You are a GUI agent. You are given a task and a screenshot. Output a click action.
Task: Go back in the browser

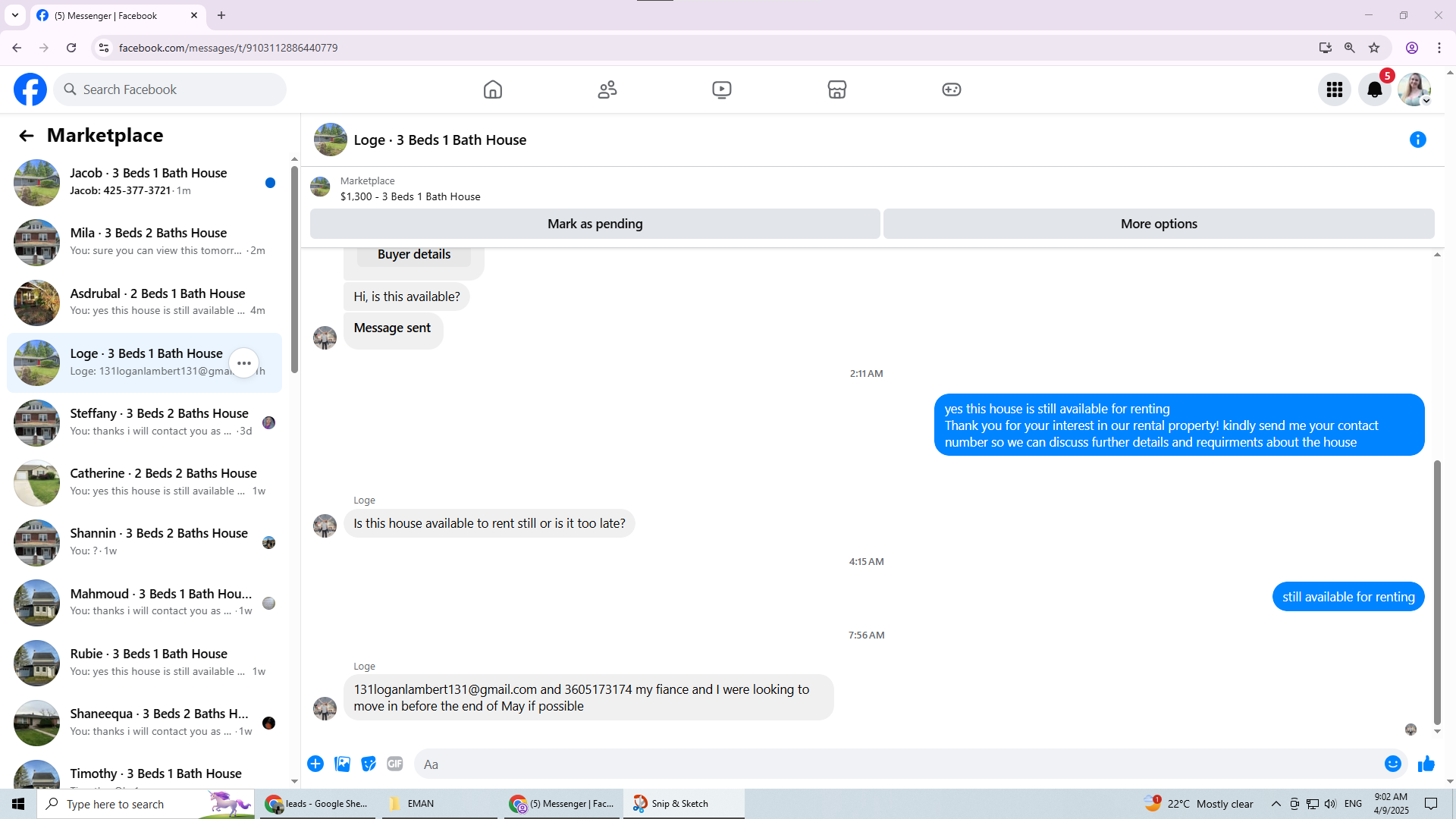coord(17,48)
